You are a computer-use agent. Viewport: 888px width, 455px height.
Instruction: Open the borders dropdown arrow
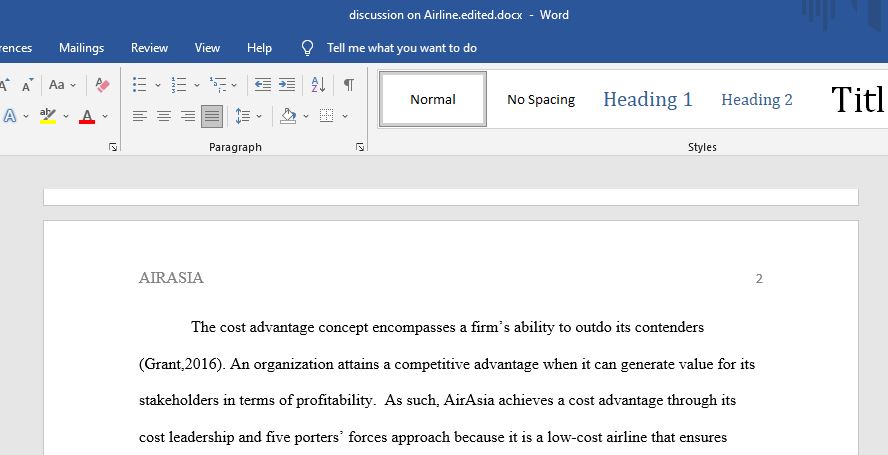(x=344, y=116)
